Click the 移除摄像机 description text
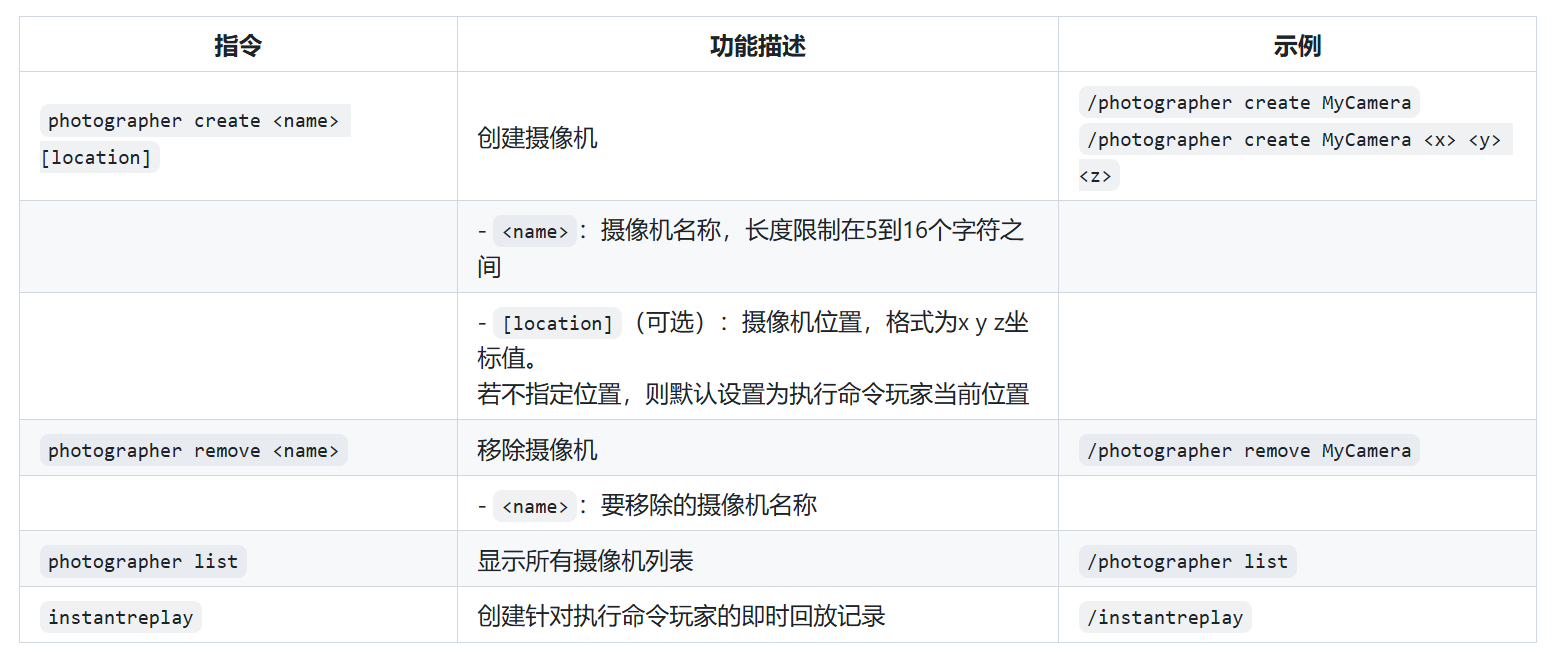Viewport: 1556px width, 663px height. point(537,450)
